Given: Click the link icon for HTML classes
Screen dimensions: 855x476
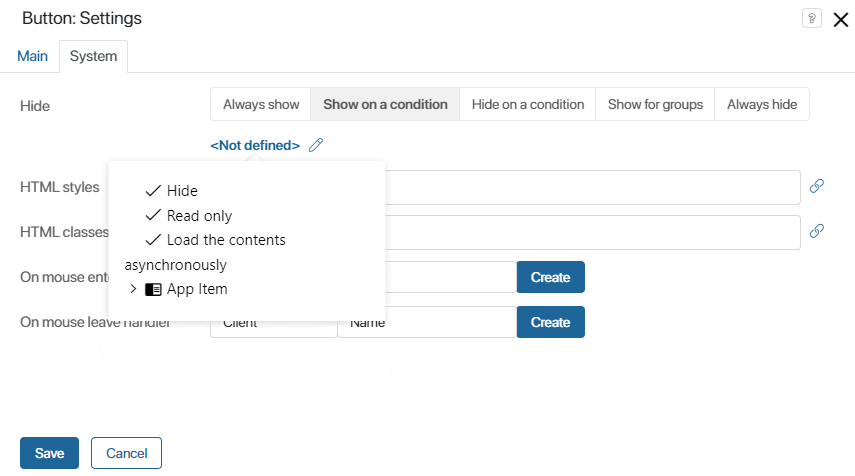Looking at the screenshot, I should 816,231.
